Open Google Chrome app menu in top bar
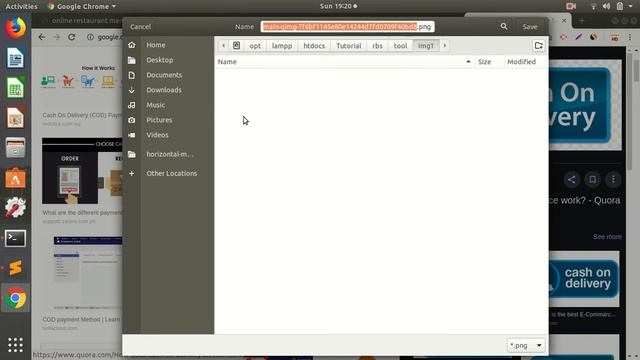Screen dimensions: 640x360 tap(82, 6)
